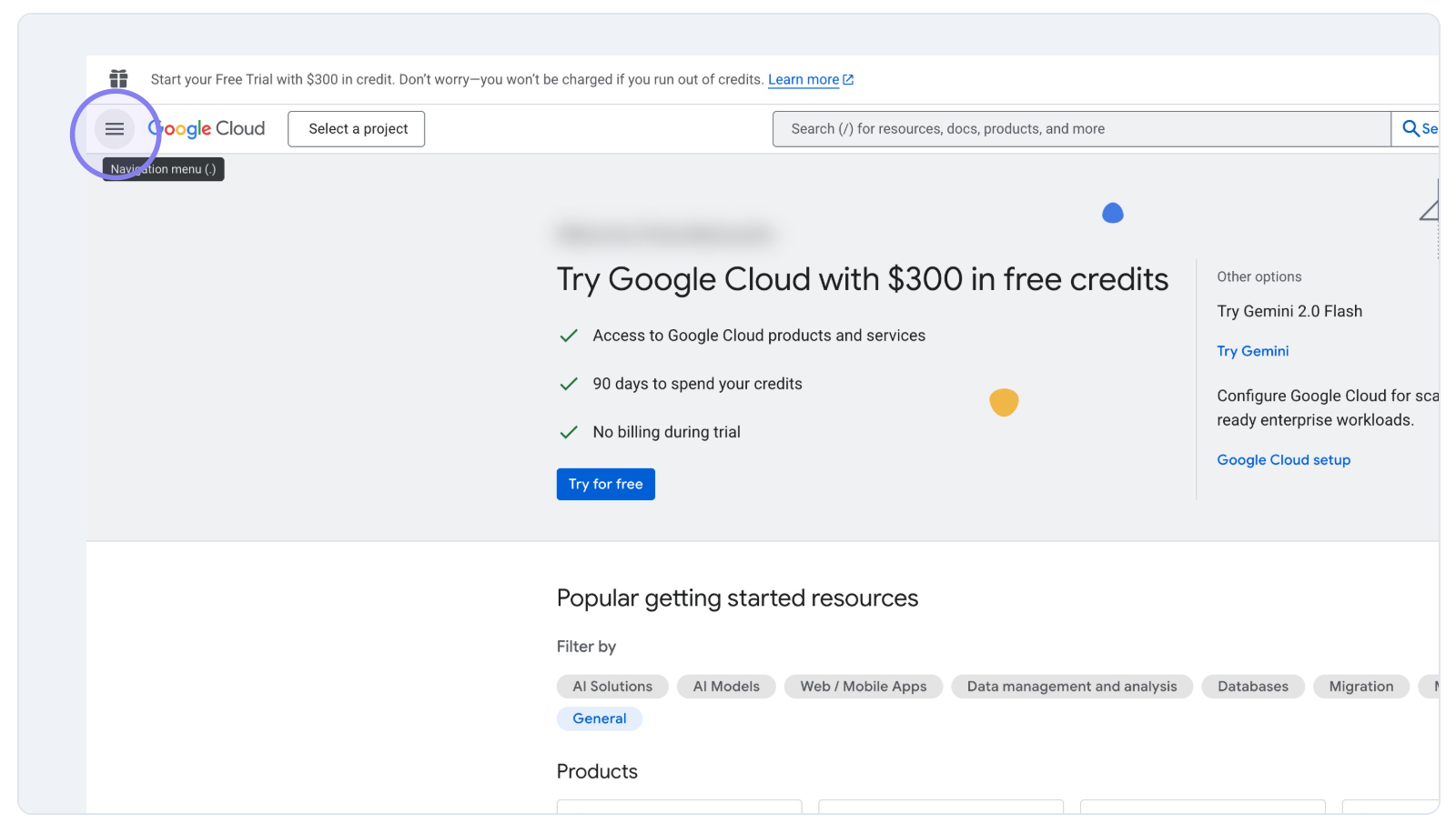Click inside the resources search field

[x=1046, y=128]
